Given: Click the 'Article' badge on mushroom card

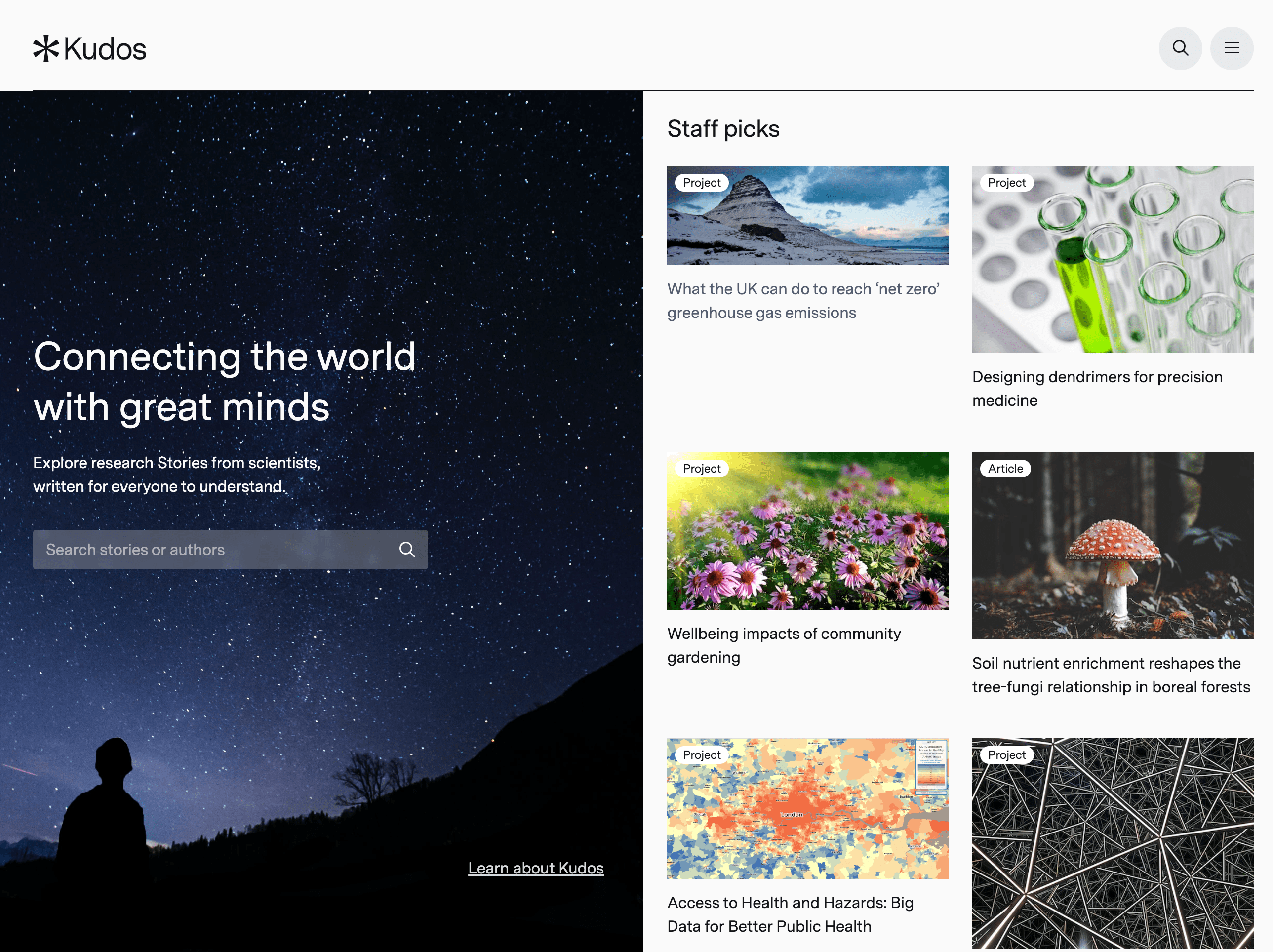Looking at the screenshot, I should 1005,469.
